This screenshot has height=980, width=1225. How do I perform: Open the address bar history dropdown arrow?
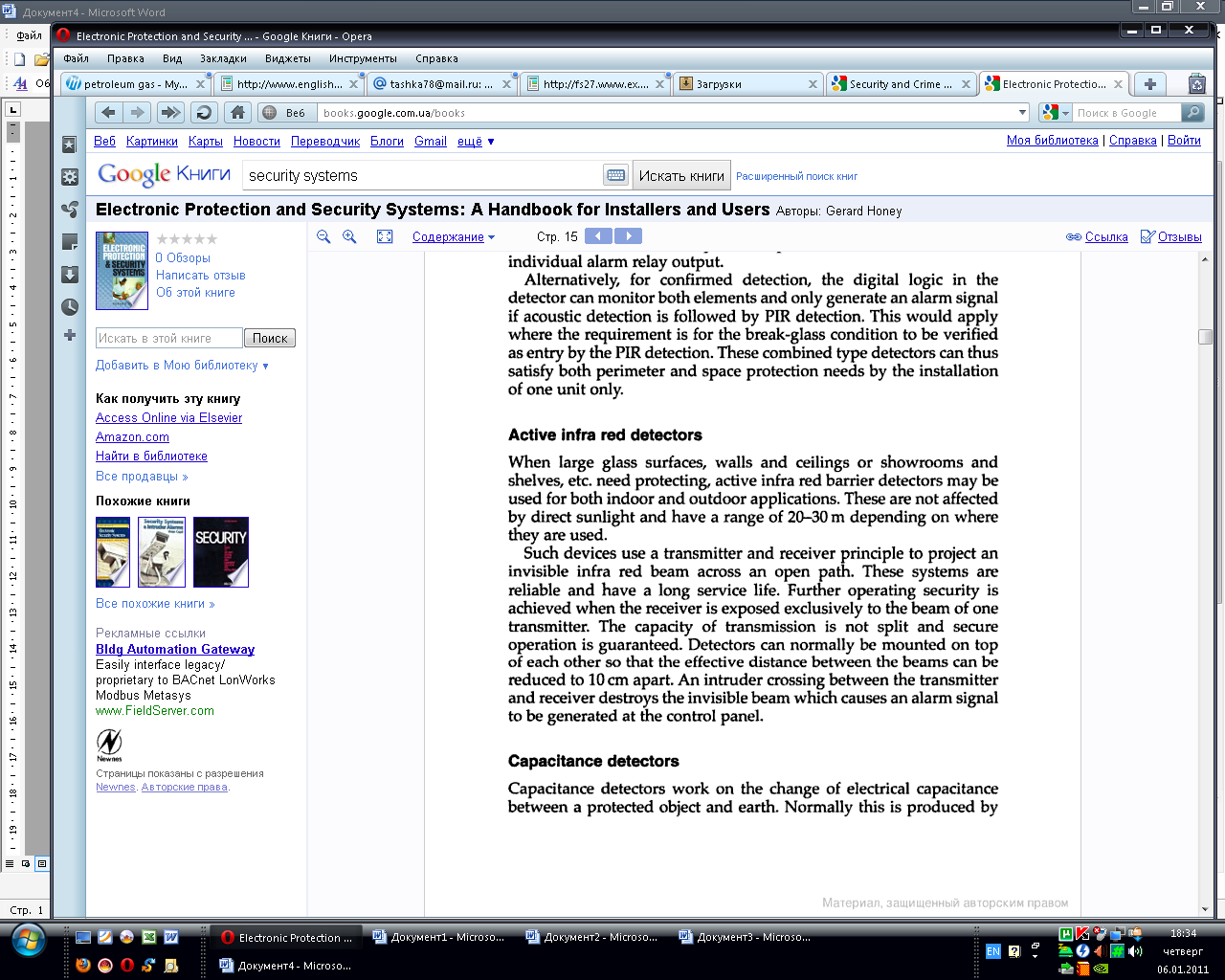(x=1022, y=113)
